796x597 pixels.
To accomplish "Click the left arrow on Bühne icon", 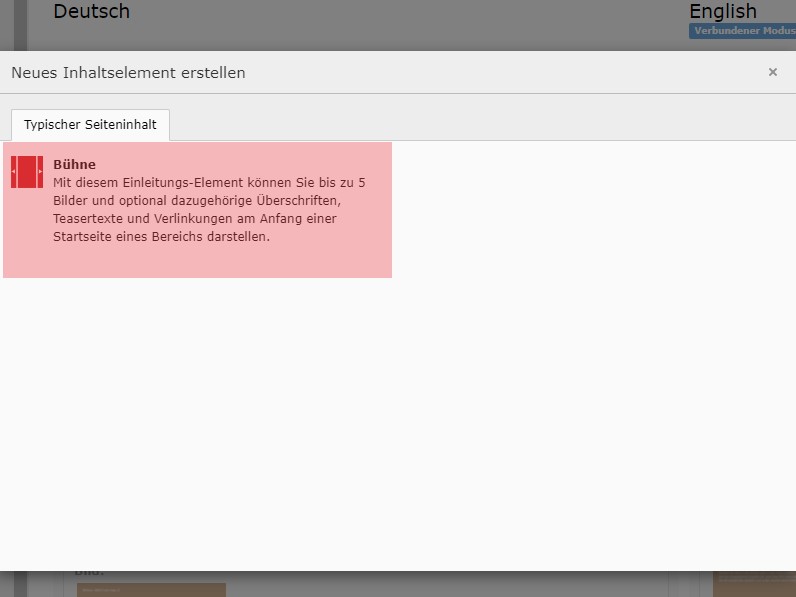I will [x=14, y=173].
